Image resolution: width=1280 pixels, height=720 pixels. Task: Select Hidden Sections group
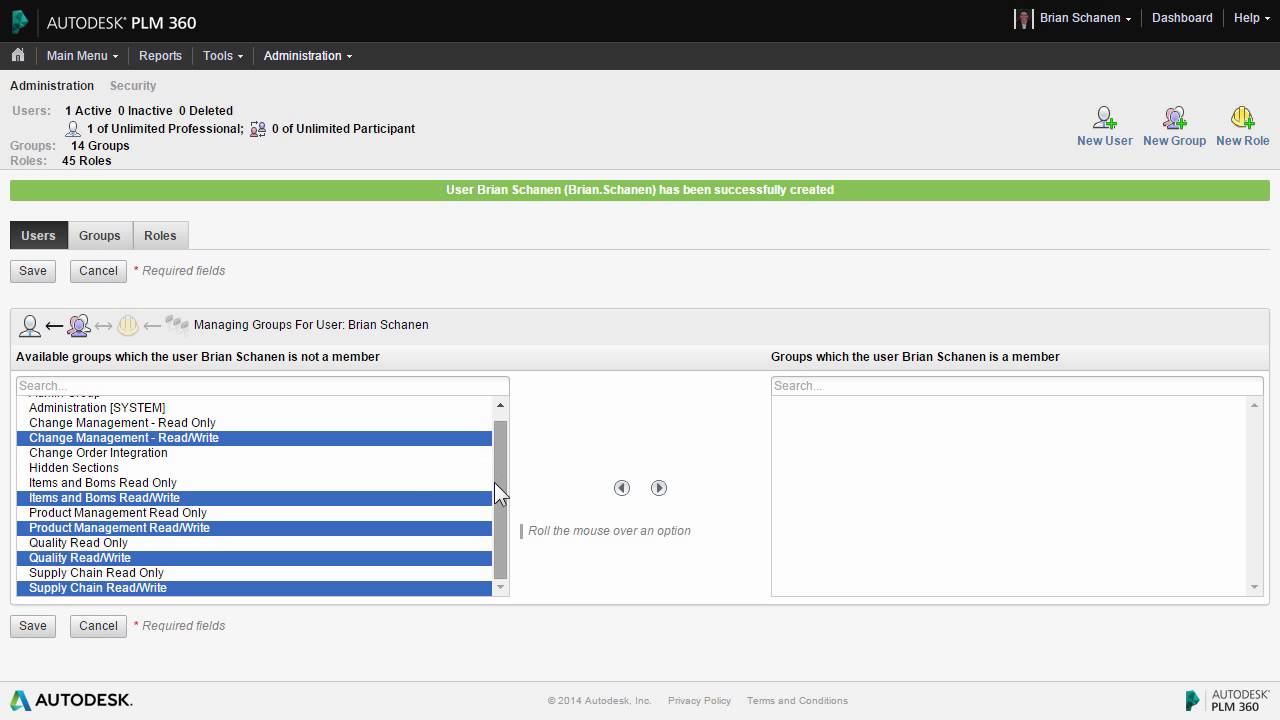pyautogui.click(x=254, y=468)
